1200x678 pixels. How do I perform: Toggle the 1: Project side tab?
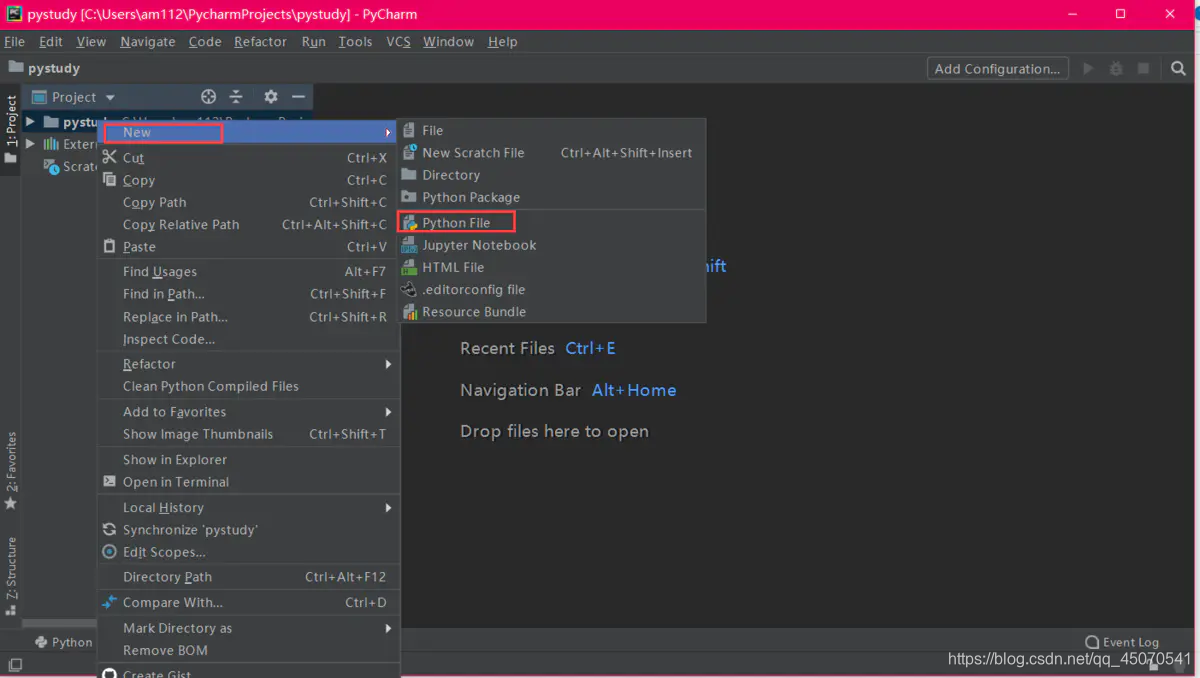tap(11, 128)
